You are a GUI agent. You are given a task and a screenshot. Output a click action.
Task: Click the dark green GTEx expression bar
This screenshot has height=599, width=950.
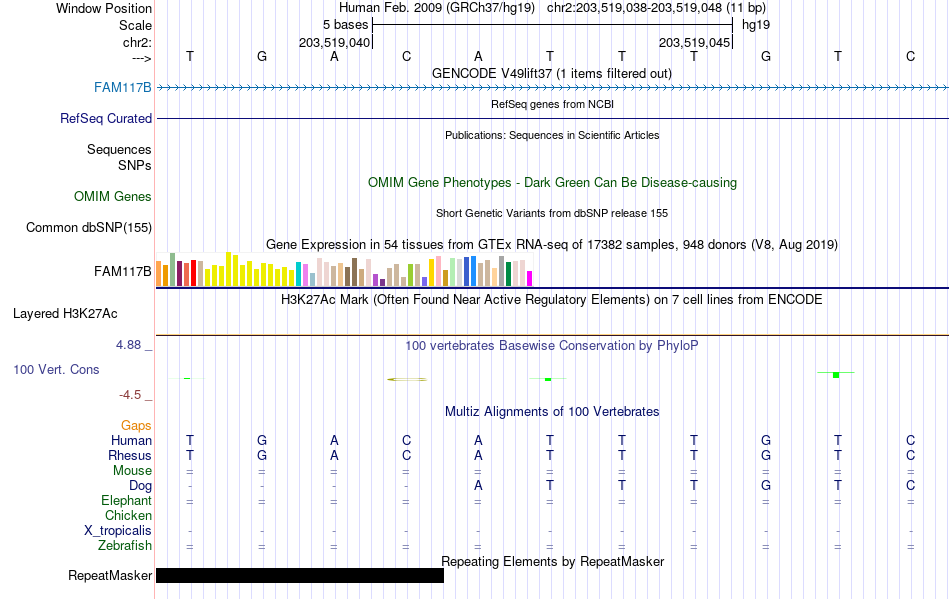pyautogui.click(x=508, y=274)
